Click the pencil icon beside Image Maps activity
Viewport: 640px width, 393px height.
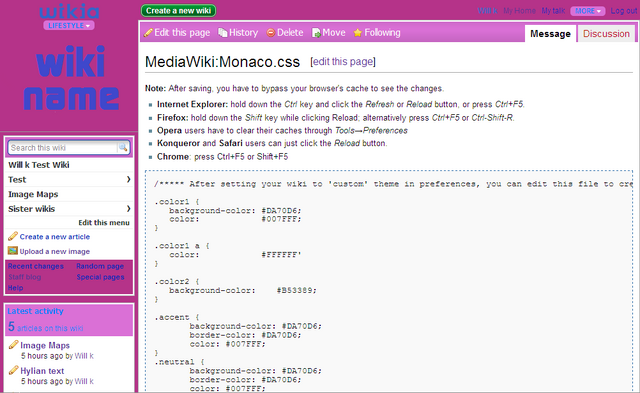tap(13, 345)
